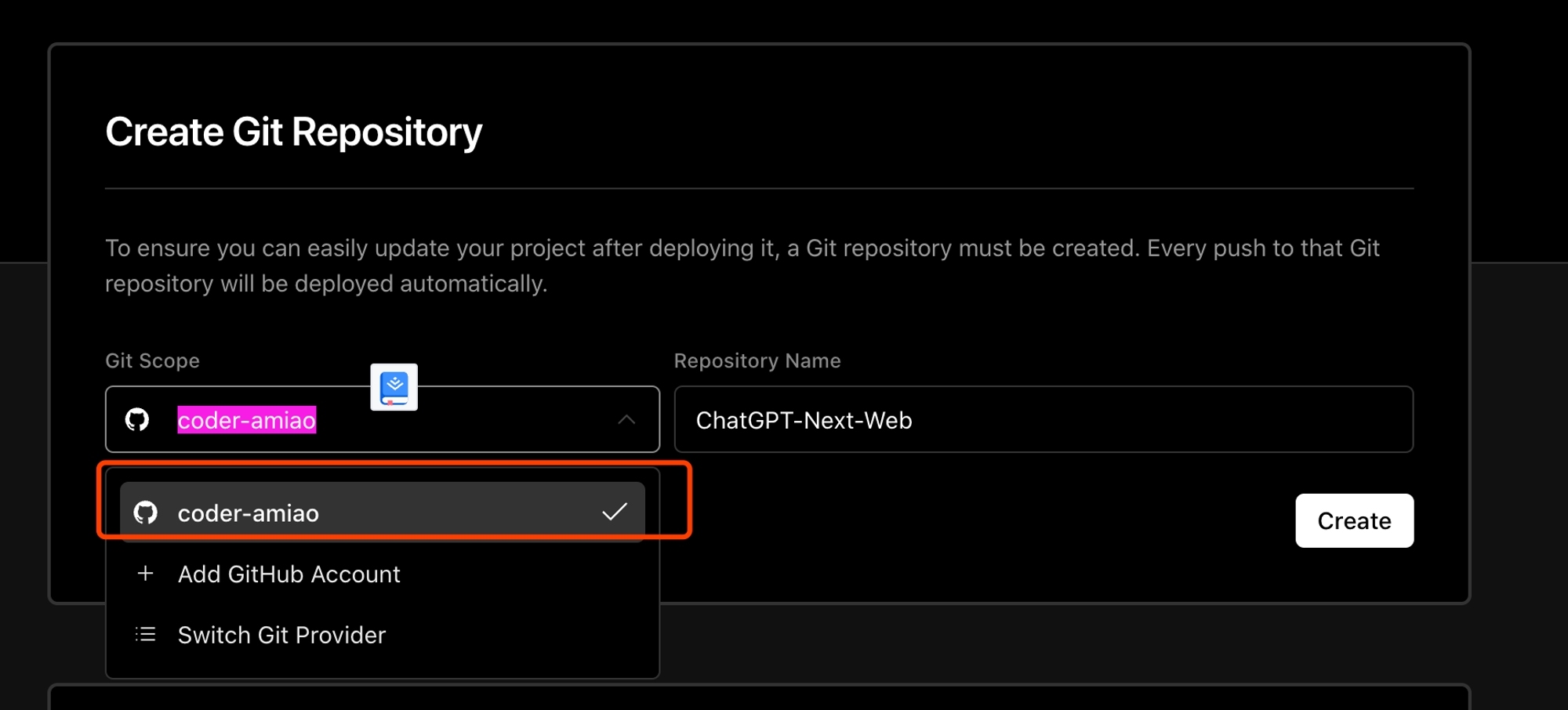Select coder-amiao from the scope list
This screenshot has width=1568, height=710.
(383, 513)
